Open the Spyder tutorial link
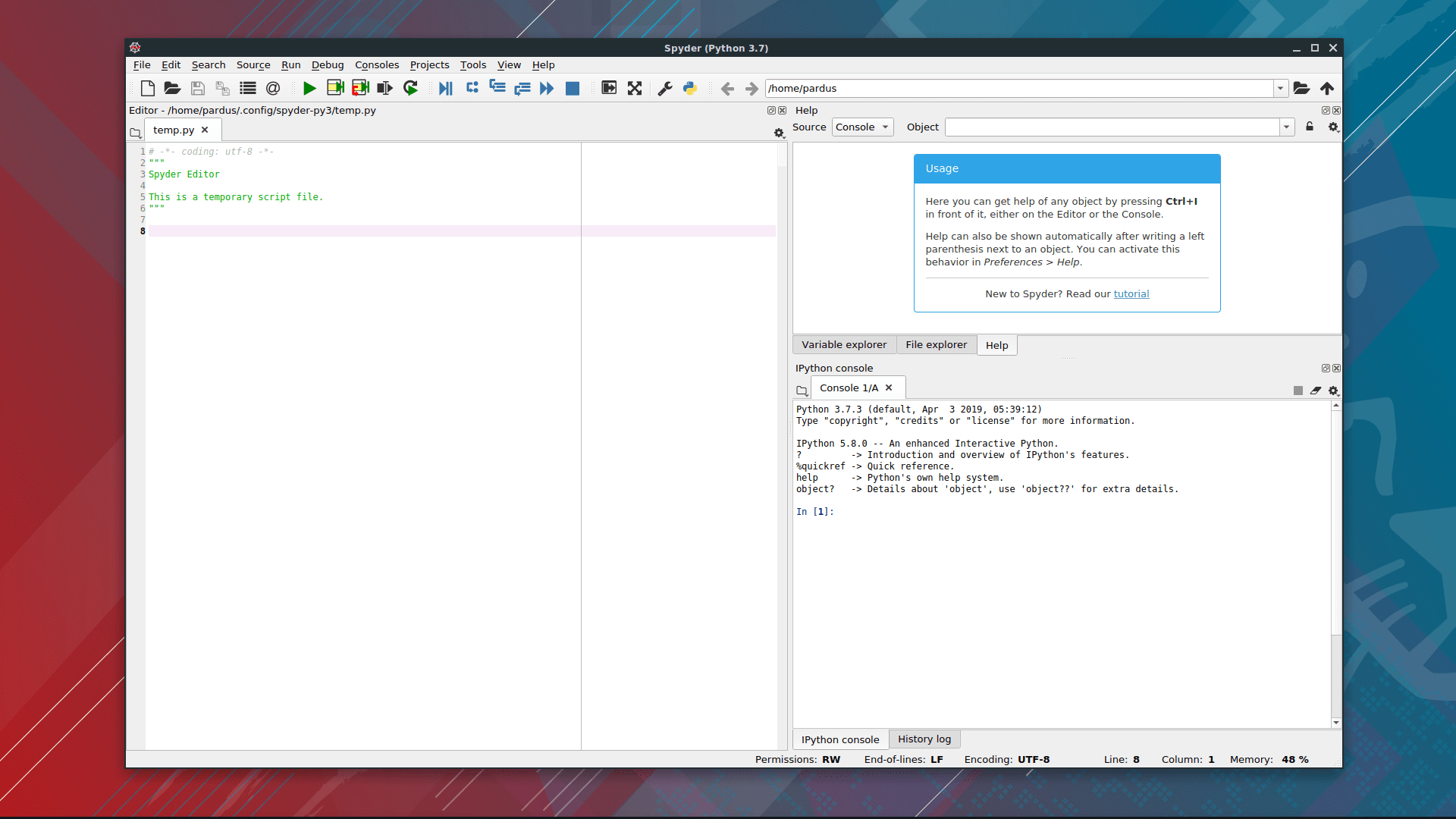The image size is (1456, 819). 1131,294
